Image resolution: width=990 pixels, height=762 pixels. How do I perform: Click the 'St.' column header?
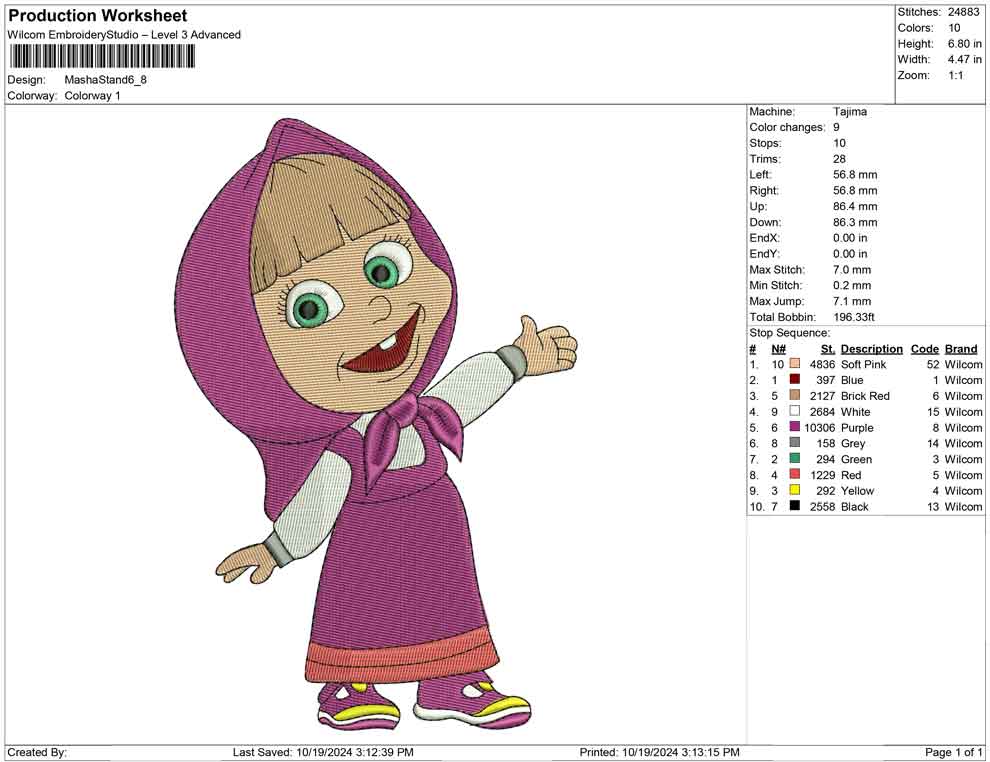tap(828, 348)
